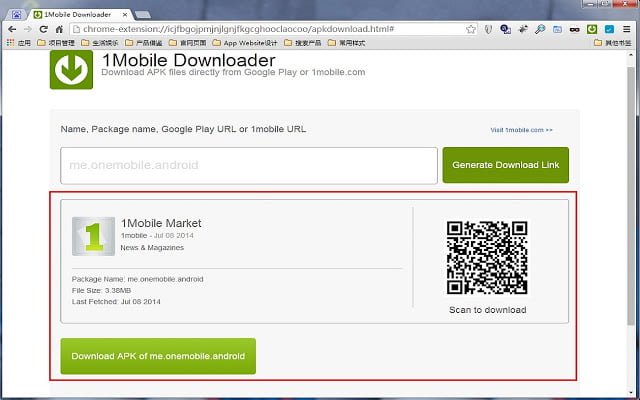
Task: Follow the Visit 1mobile.com link
Action: 521,130
